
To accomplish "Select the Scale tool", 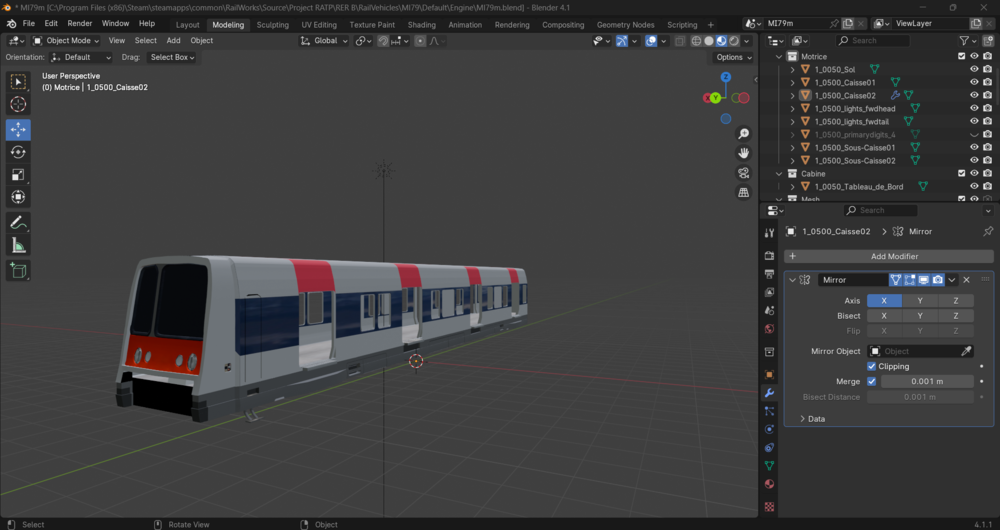I will (18, 175).
